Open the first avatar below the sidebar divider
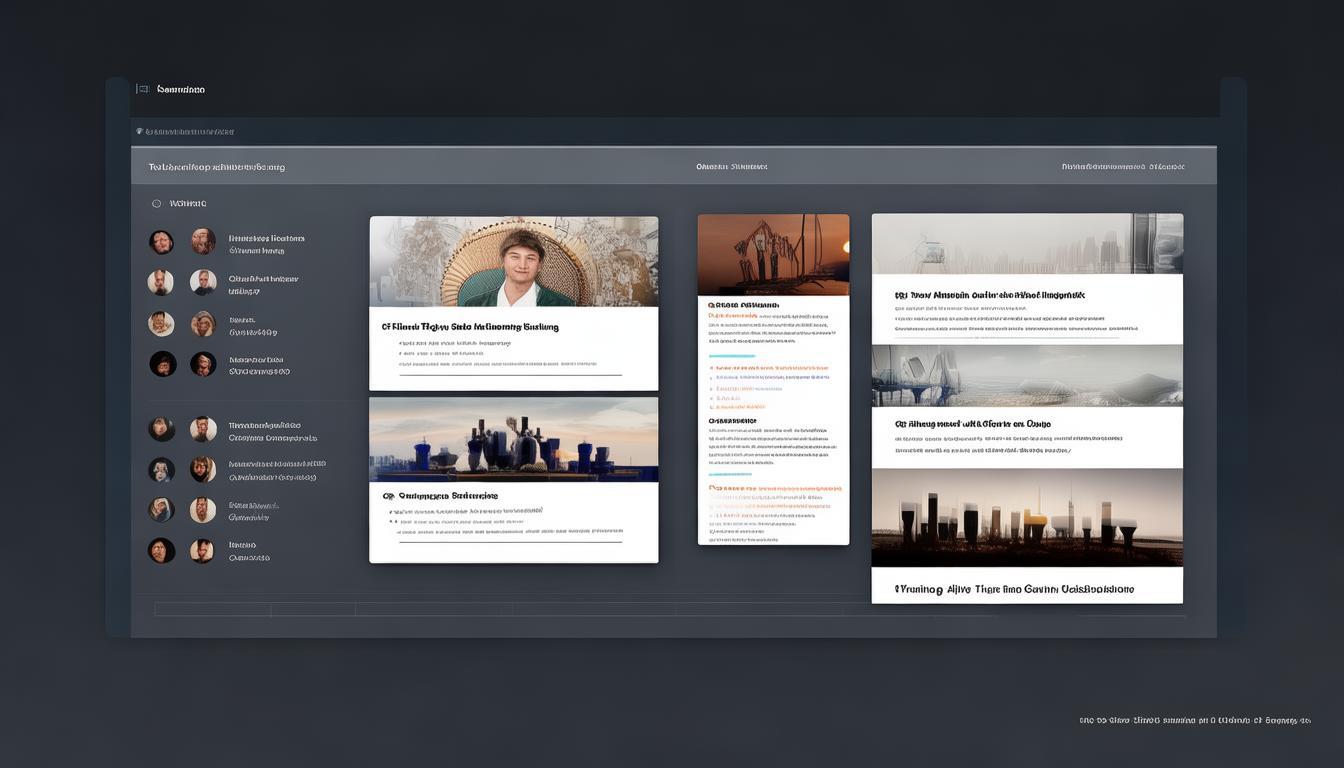Screen dimensions: 1344x768 click(161, 429)
